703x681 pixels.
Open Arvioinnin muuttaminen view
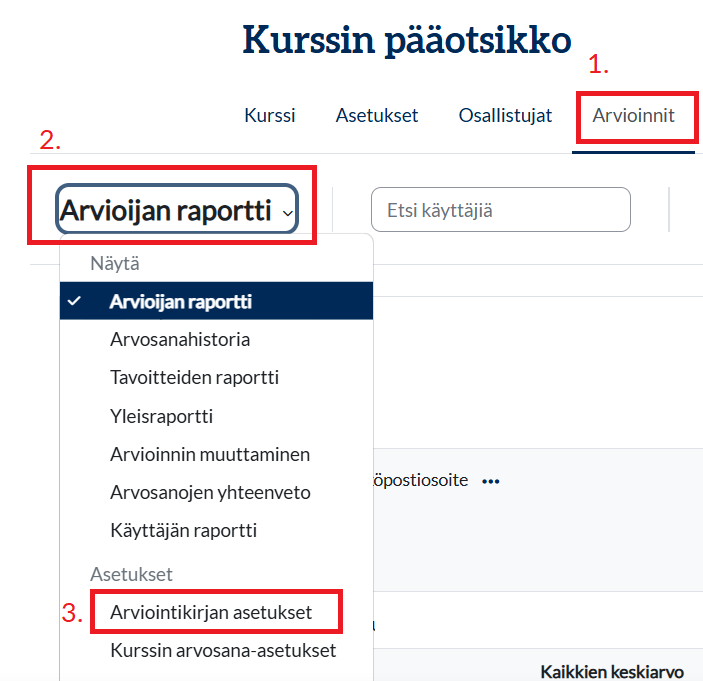[x=210, y=454]
